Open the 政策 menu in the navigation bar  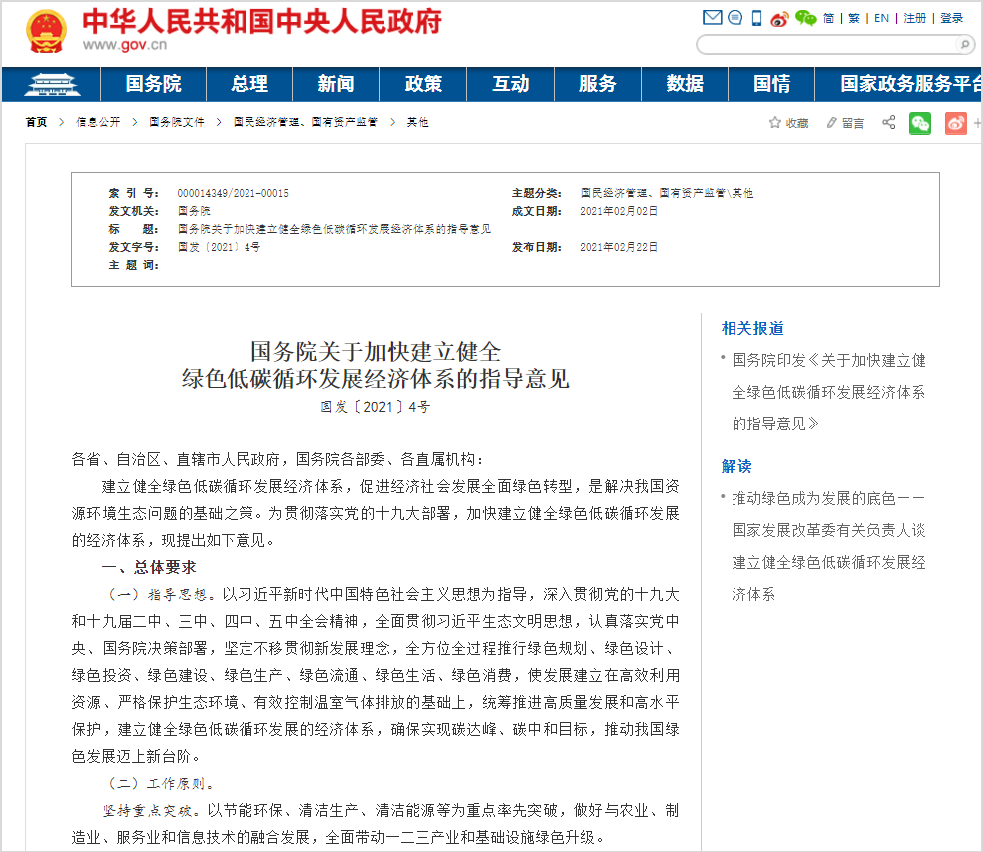[x=422, y=84]
